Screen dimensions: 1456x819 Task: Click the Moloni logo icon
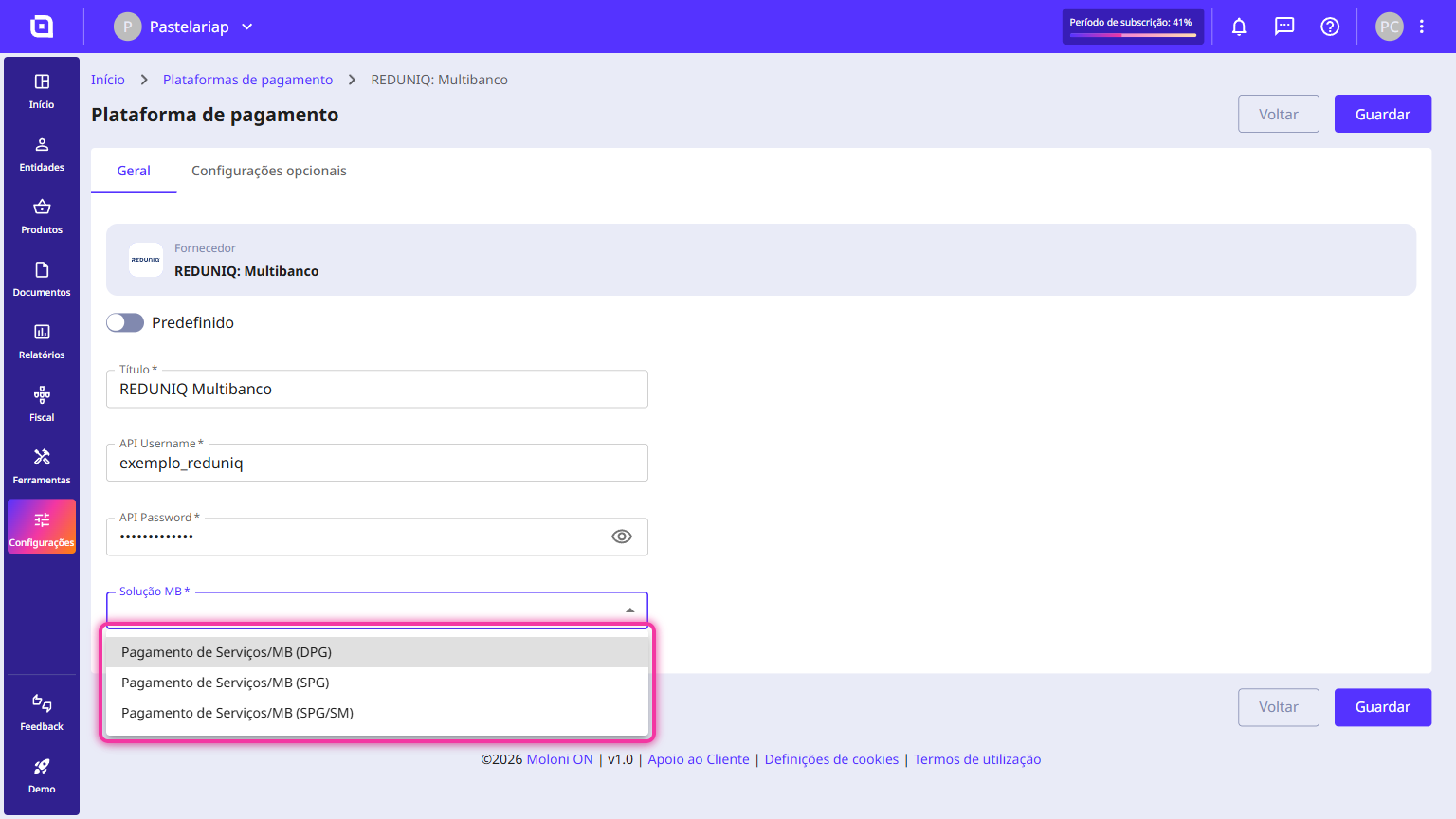tap(42, 27)
